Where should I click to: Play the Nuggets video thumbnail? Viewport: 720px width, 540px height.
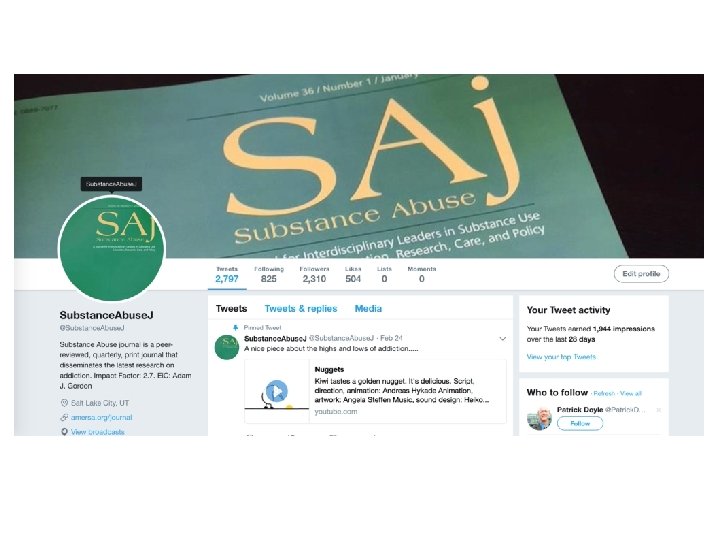pos(276,391)
